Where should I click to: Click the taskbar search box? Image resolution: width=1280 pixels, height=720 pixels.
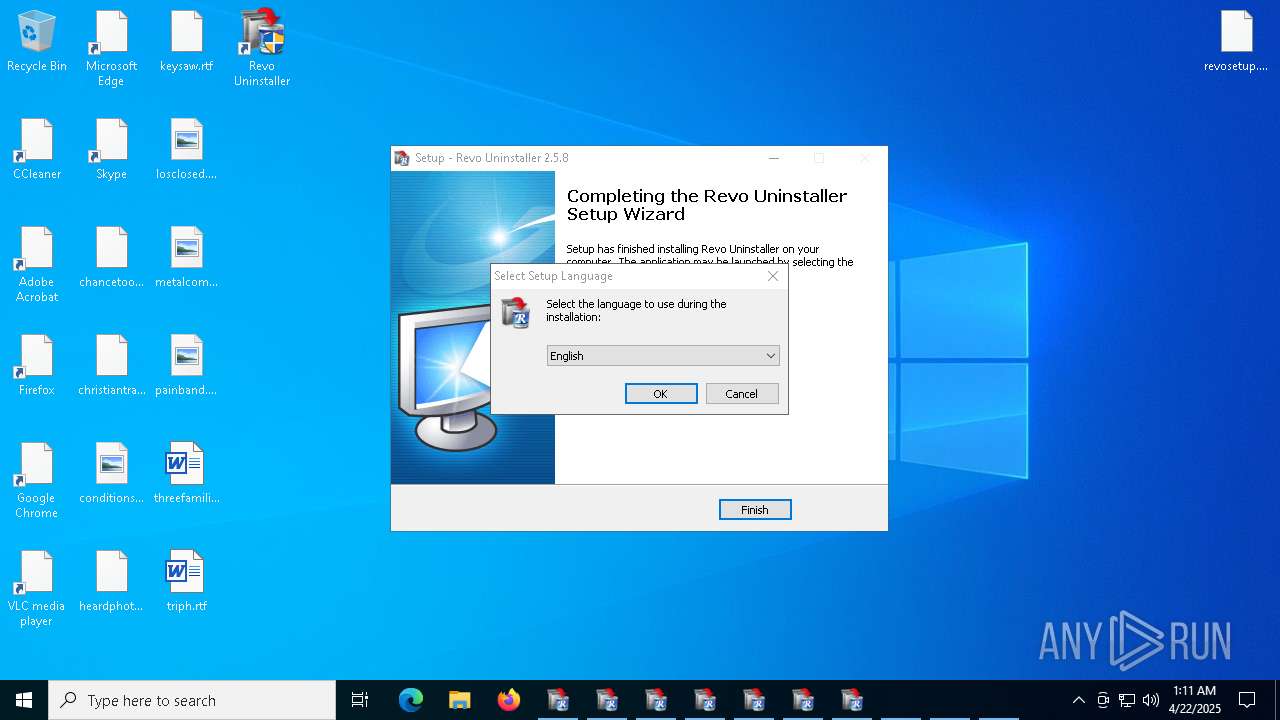click(192, 700)
